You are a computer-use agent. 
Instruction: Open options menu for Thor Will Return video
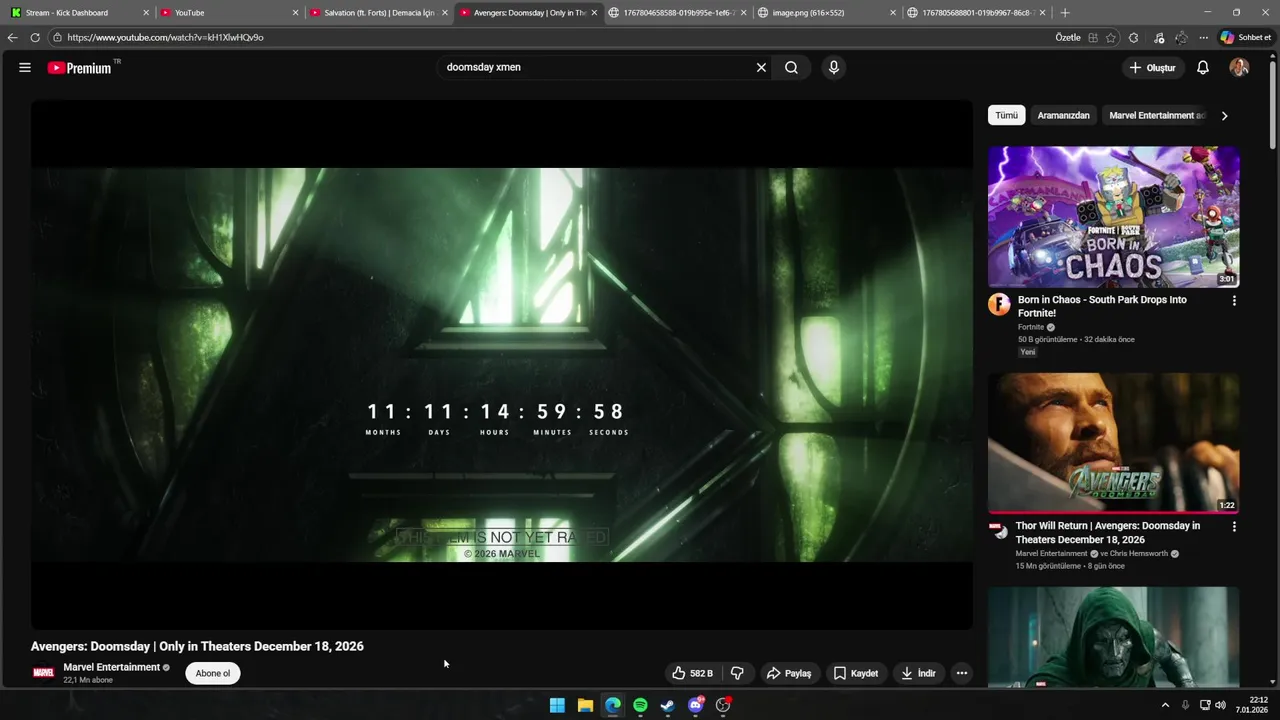(1234, 526)
